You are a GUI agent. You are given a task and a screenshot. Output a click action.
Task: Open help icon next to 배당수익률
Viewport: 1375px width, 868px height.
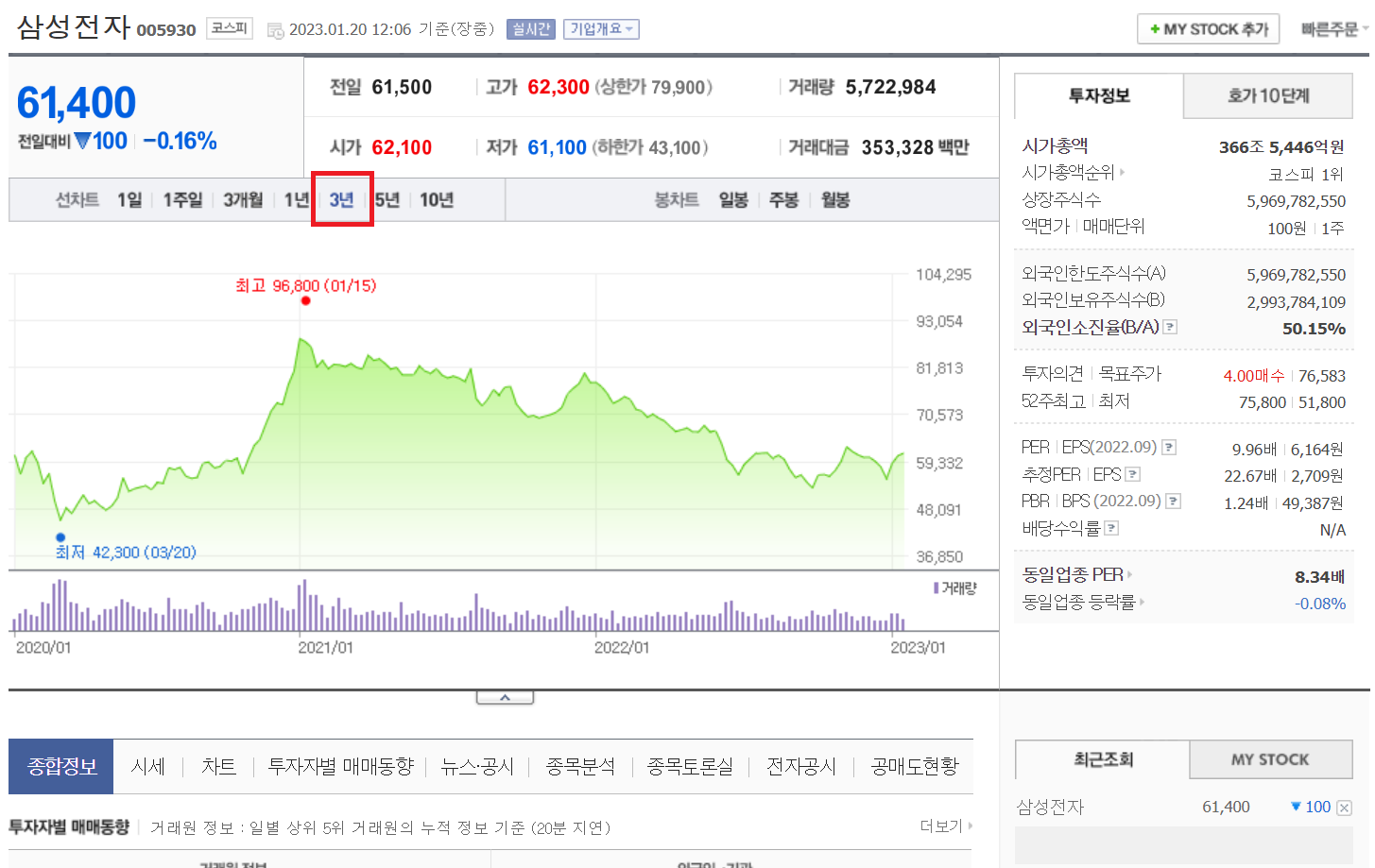pos(1111,528)
